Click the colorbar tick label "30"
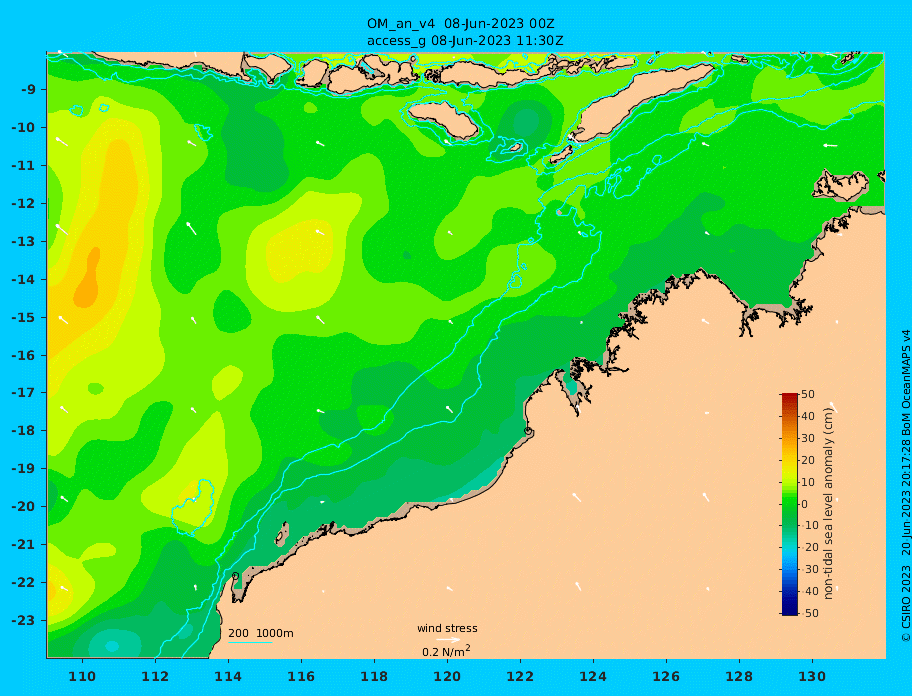The height and width of the screenshot is (696, 912). click(x=808, y=438)
